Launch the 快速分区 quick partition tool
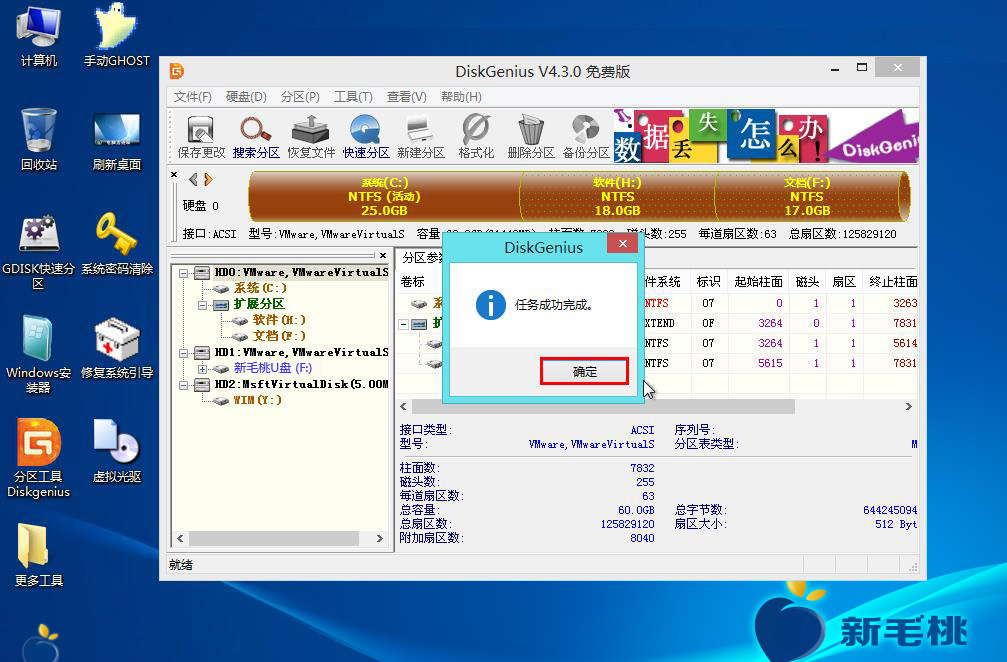The height and width of the screenshot is (662, 1007). pos(365,136)
